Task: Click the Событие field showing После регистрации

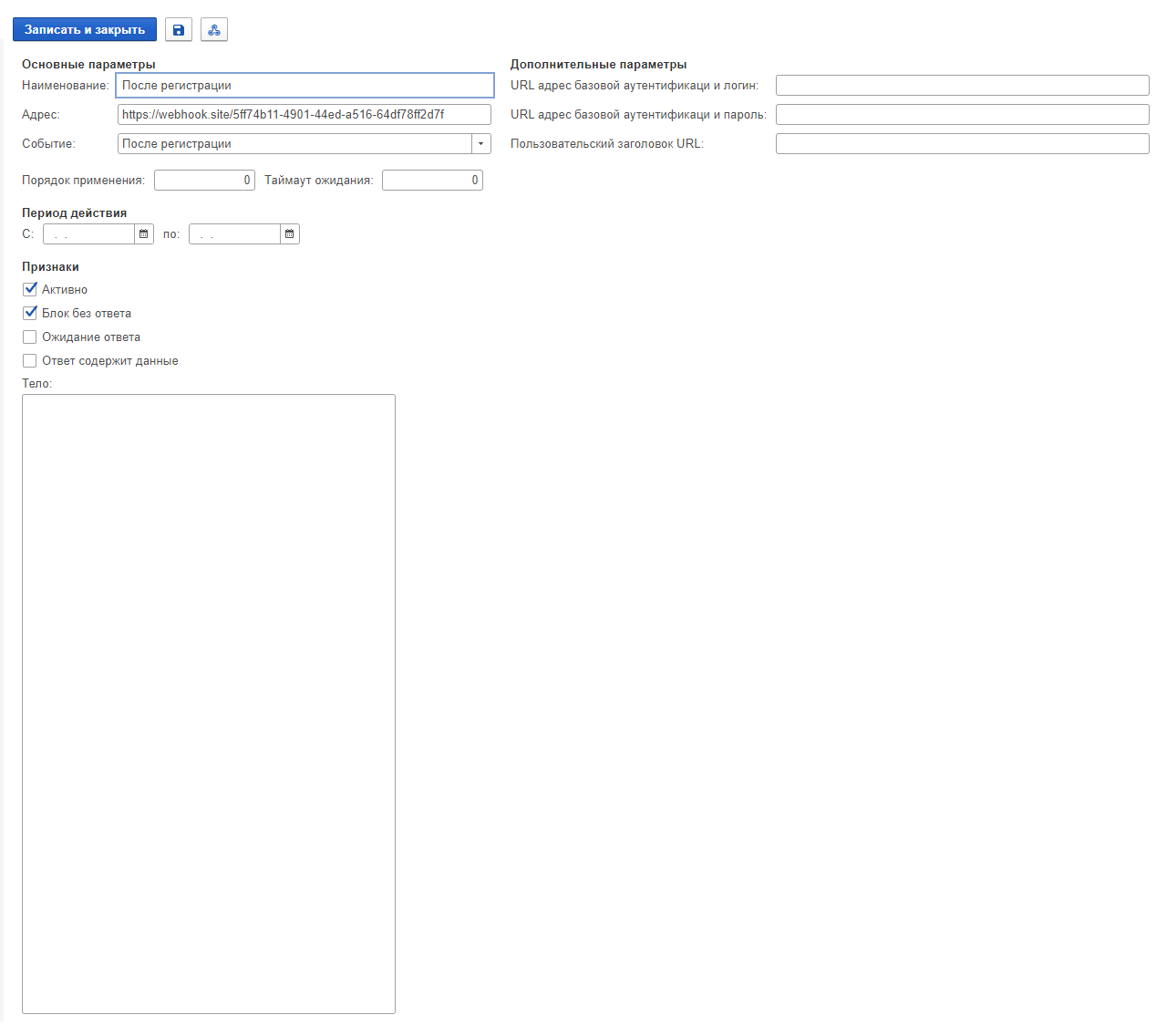Action: pos(294,144)
